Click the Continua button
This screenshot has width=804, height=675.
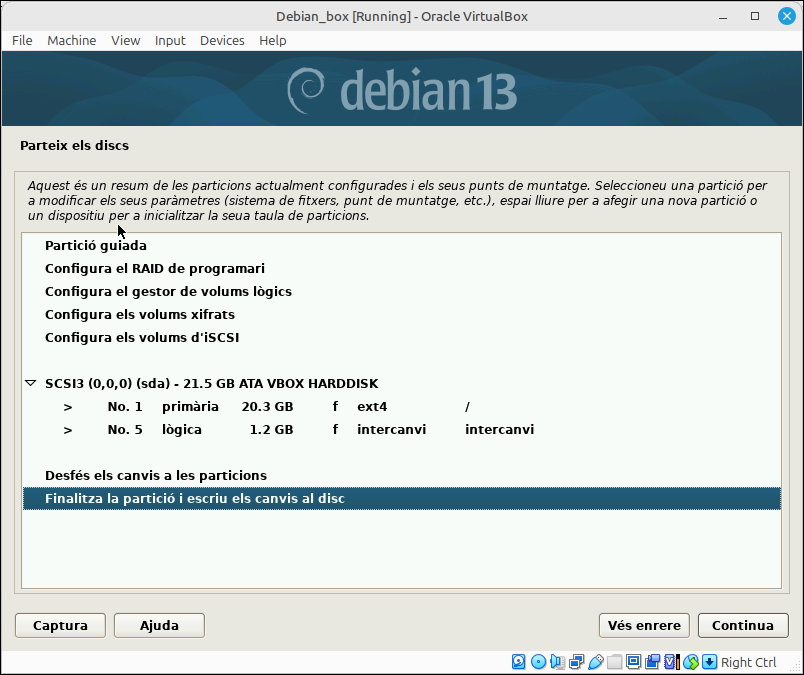pos(743,625)
